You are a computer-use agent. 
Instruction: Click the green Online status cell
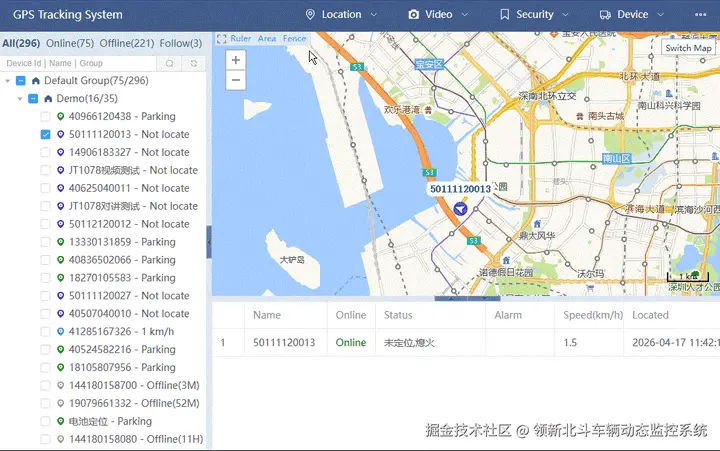tap(351, 343)
